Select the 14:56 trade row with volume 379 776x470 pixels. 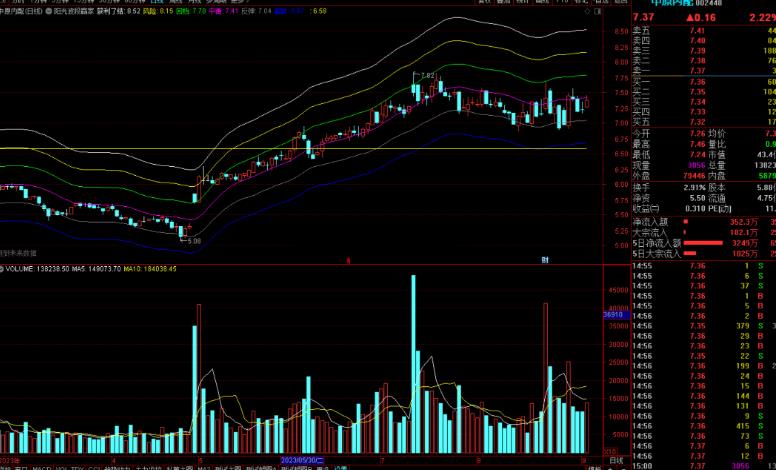pyautogui.click(x=704, y=326)
